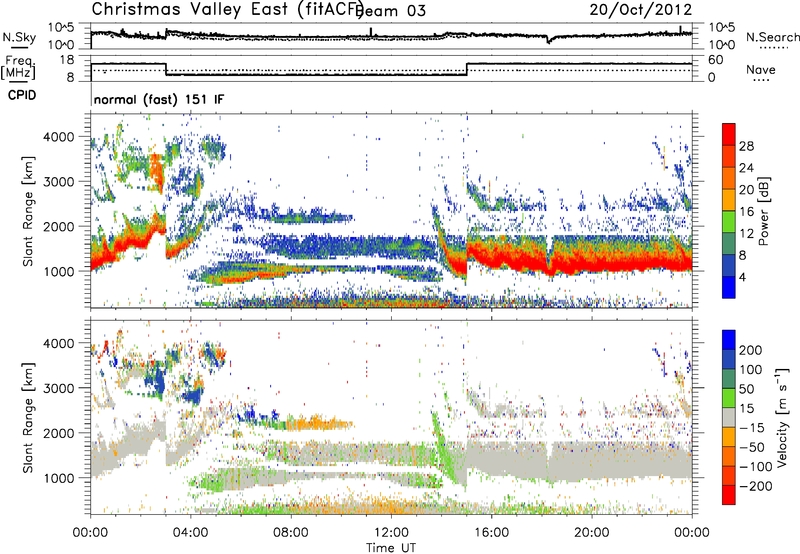The height and width of the screenshot is (554, 800).
Task: Click the '4' tick on the Power scale
Action: (x=742, y=277)
